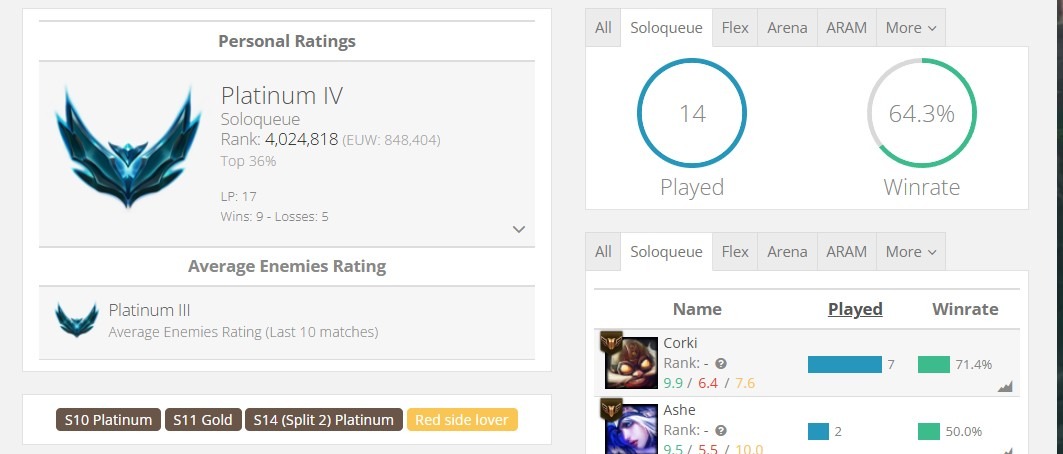Switch to Arena tab in champions panel
This screenshot has width=1063, height=454.
click(x=787, y=251)
